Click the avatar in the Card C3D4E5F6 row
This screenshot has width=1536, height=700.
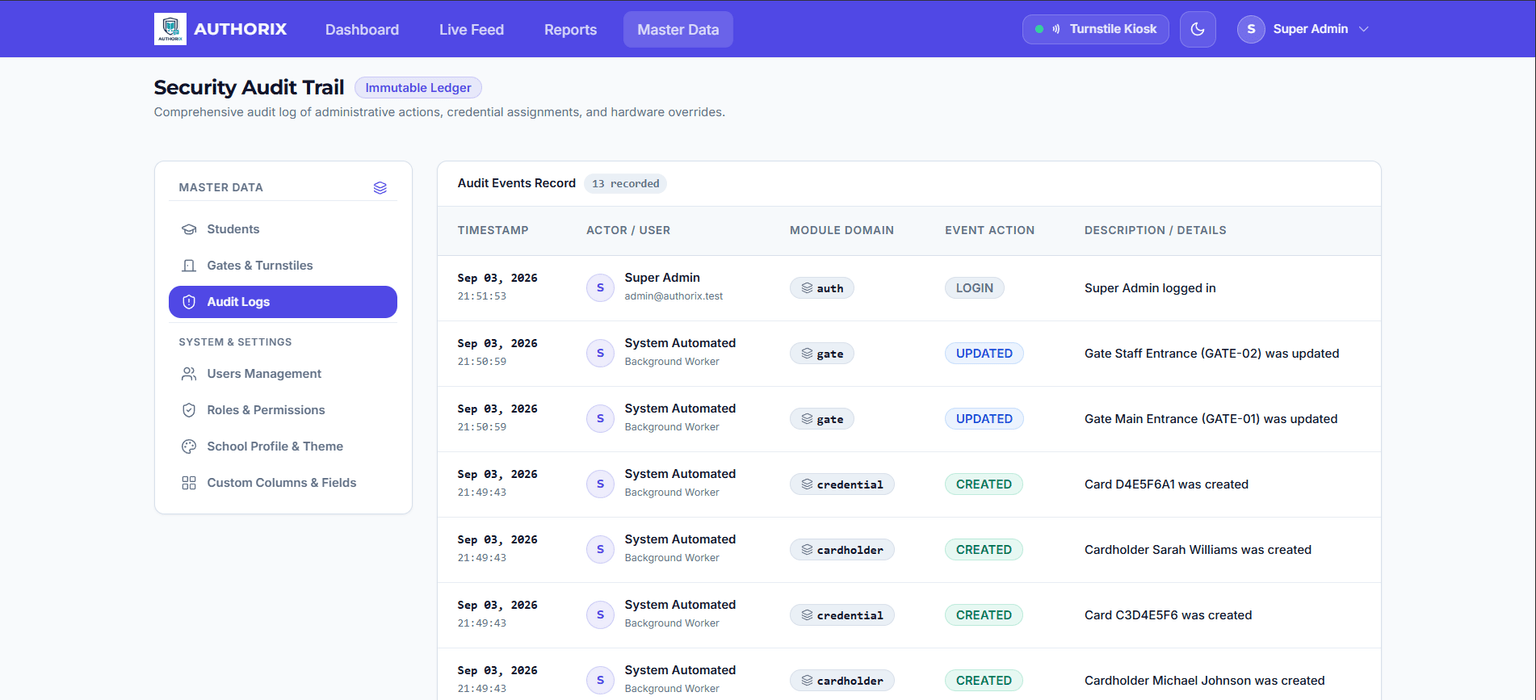[x=600, y=615]
